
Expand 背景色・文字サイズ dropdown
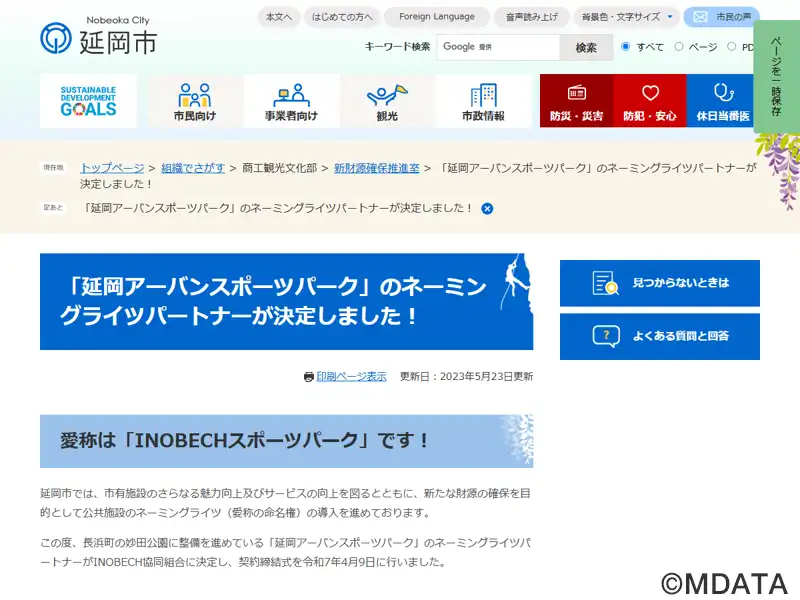pos(627,17)
